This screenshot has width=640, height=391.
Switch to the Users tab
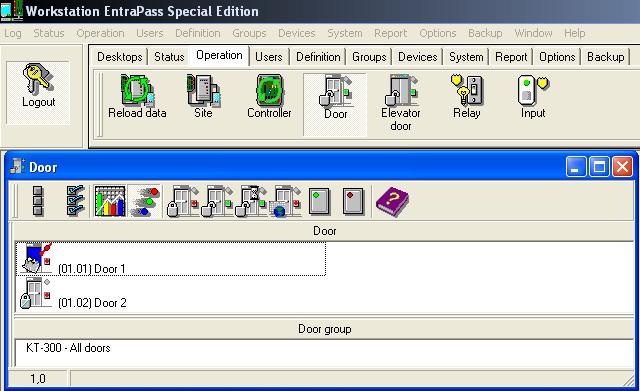point(269,57)
